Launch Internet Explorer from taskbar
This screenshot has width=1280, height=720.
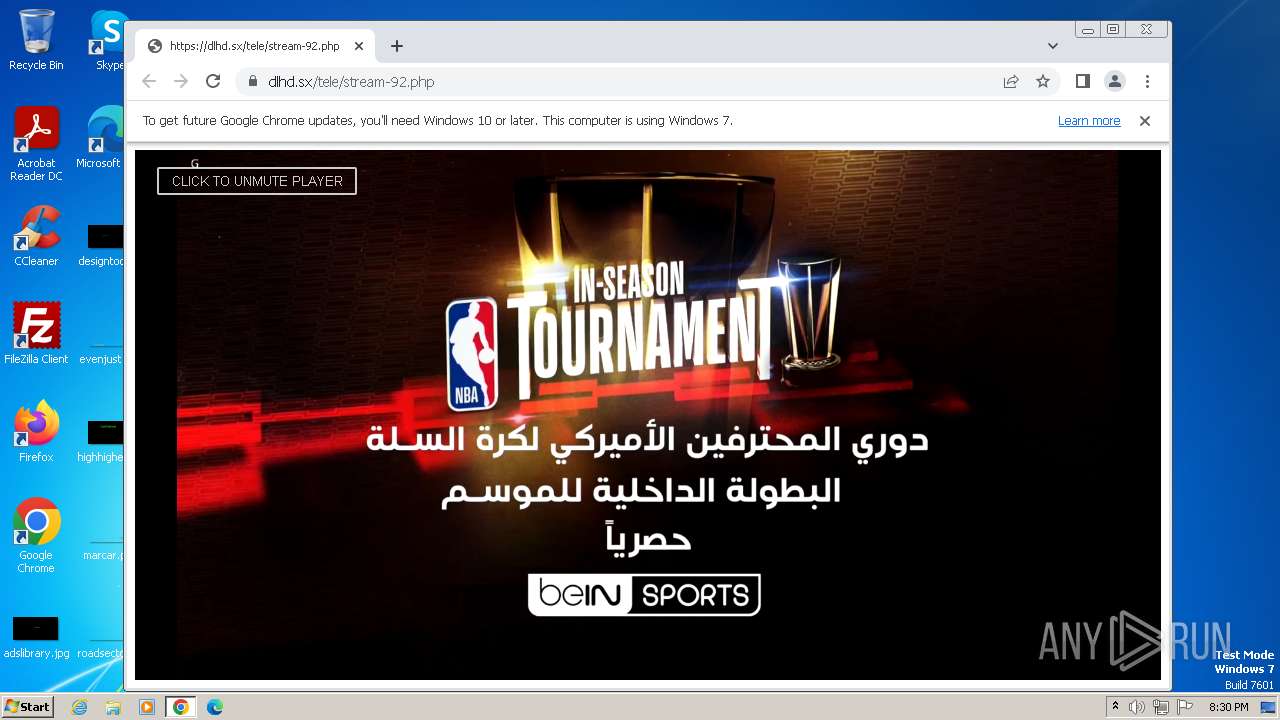click(80, 707)
